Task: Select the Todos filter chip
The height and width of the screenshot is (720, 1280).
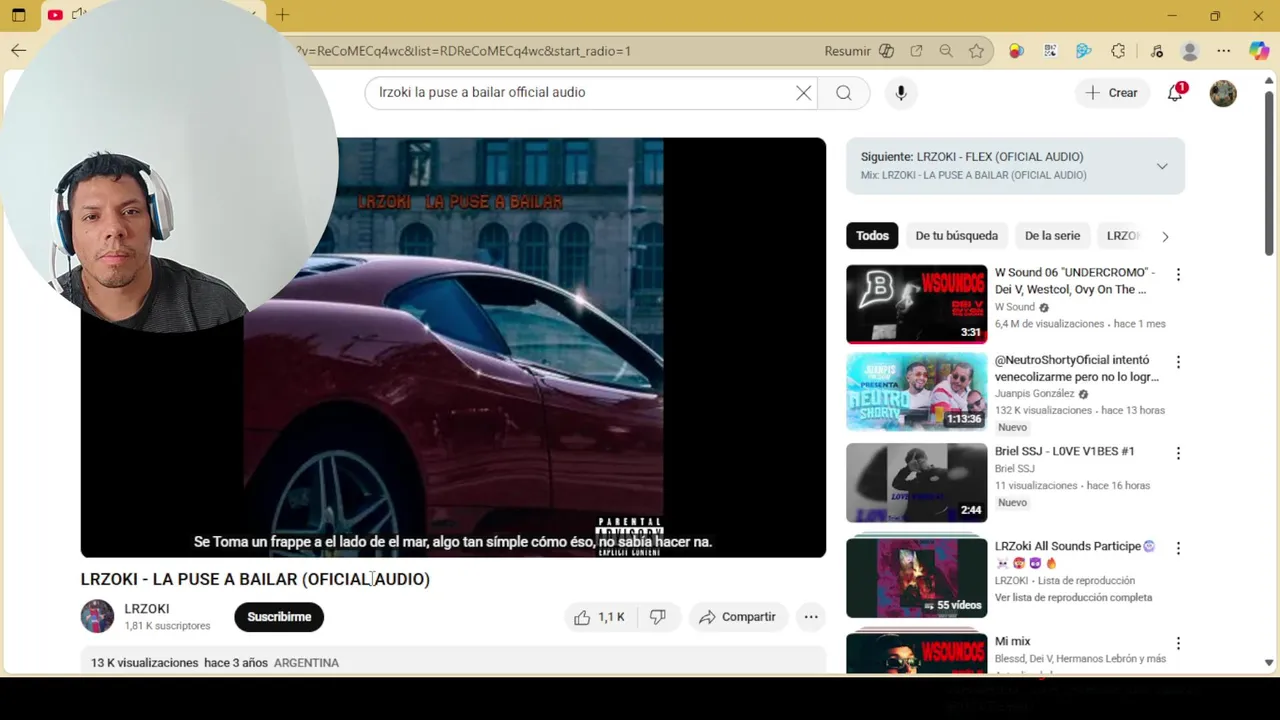Action: click(872, 236)
